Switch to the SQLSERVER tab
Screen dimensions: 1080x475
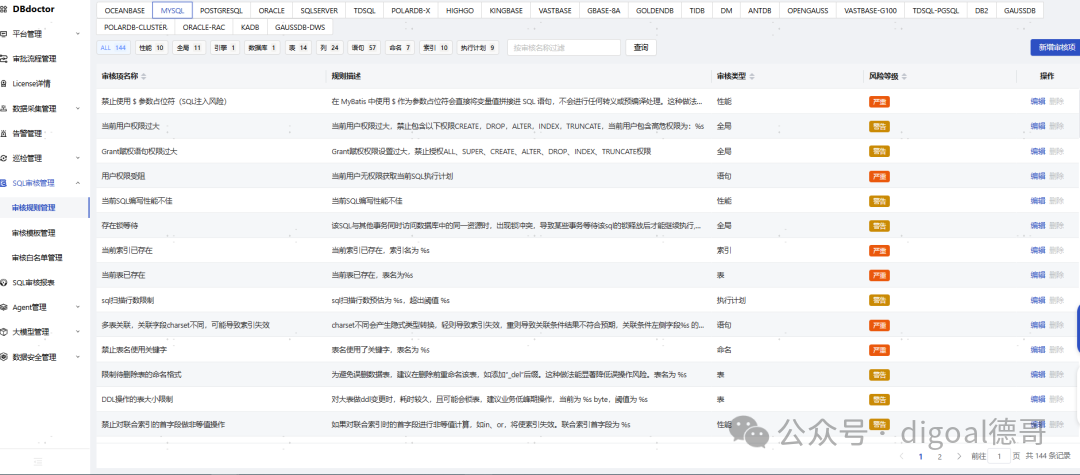point(320,11)
